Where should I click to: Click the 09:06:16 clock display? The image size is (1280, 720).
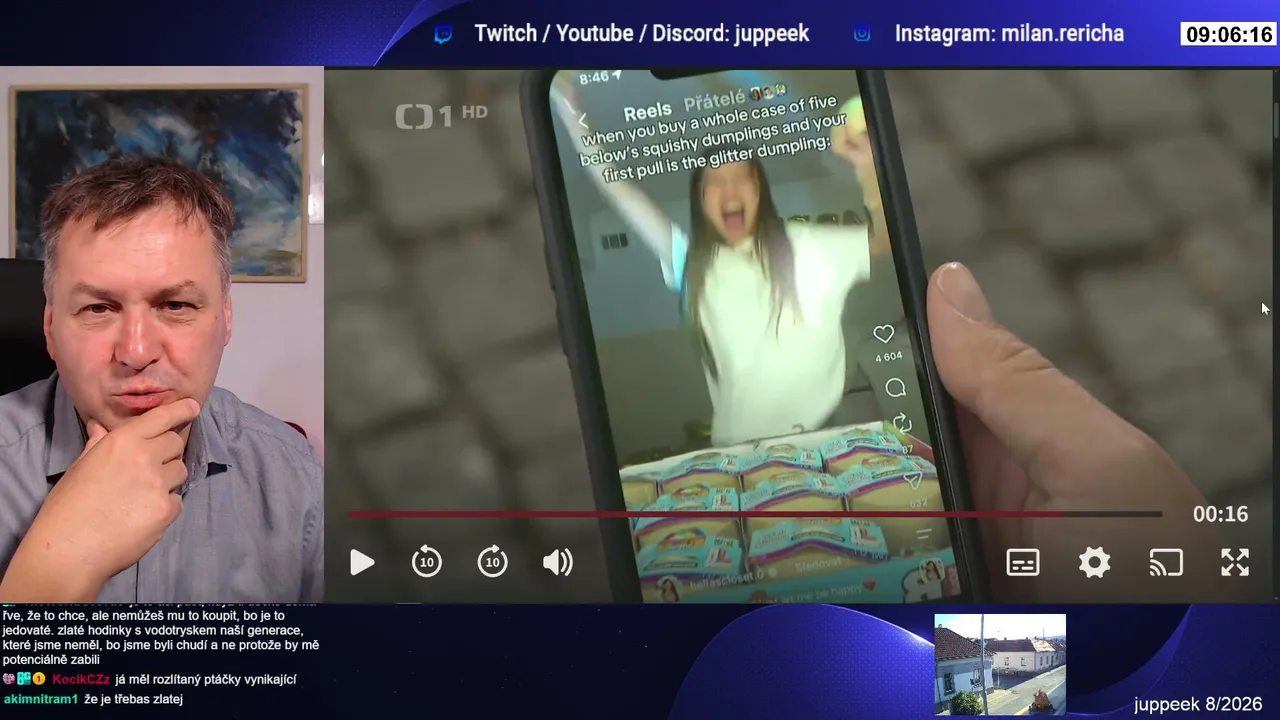coord(1228,35)
